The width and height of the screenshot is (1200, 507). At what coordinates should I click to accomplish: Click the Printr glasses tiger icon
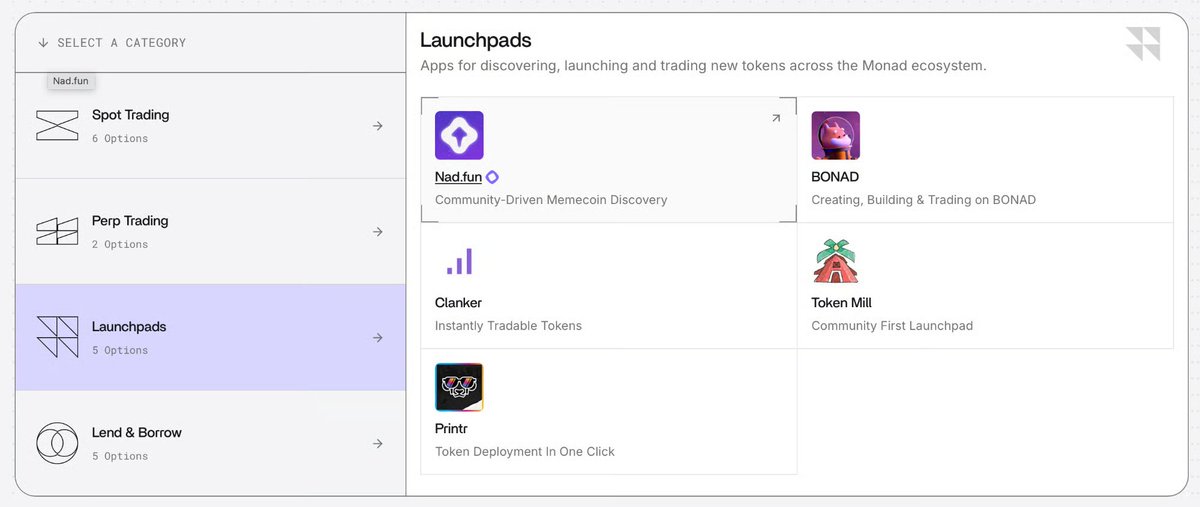(459, 387)
